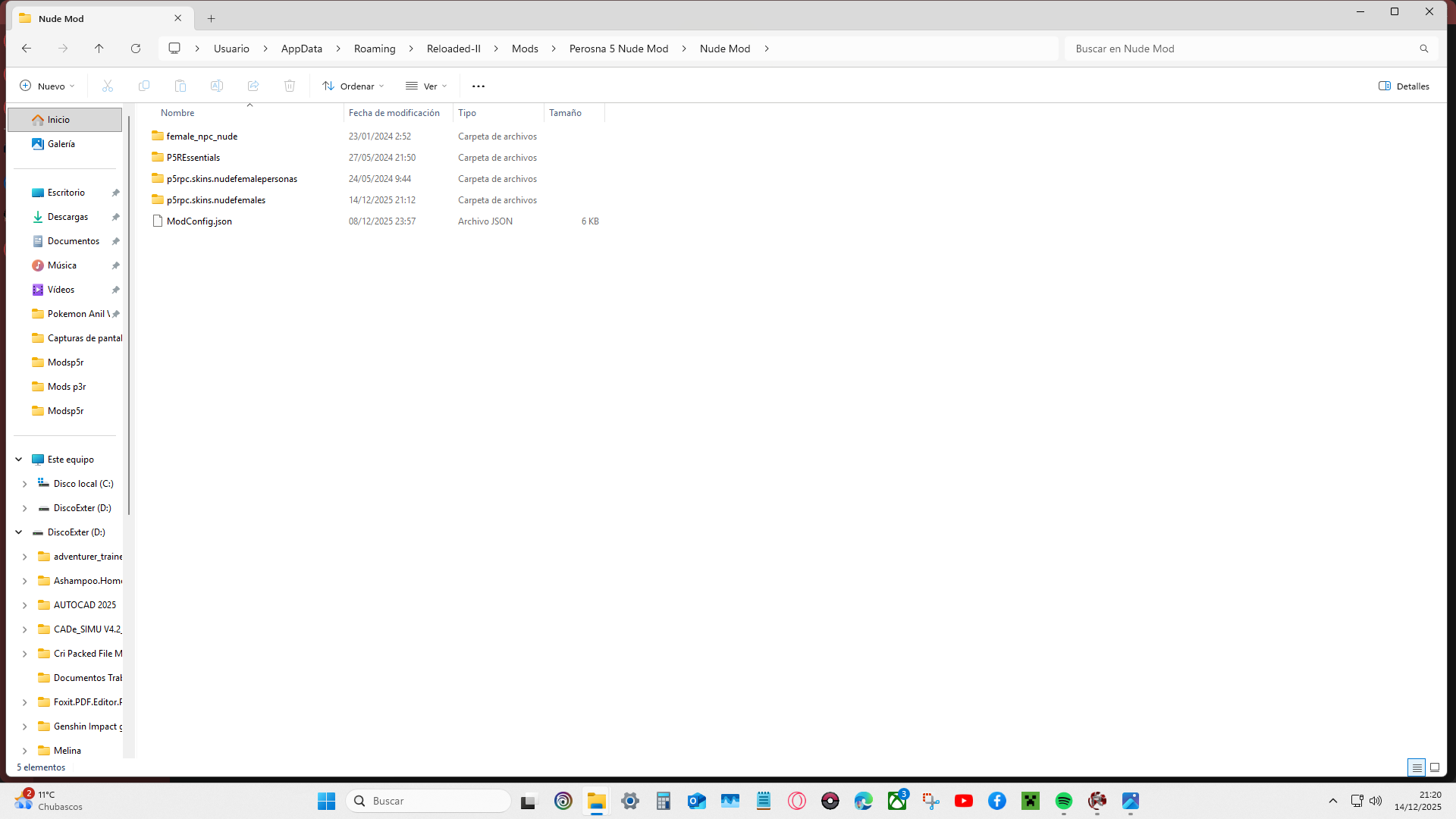
Task: Toggle the Detalles pane
Action: [1404, 86]
